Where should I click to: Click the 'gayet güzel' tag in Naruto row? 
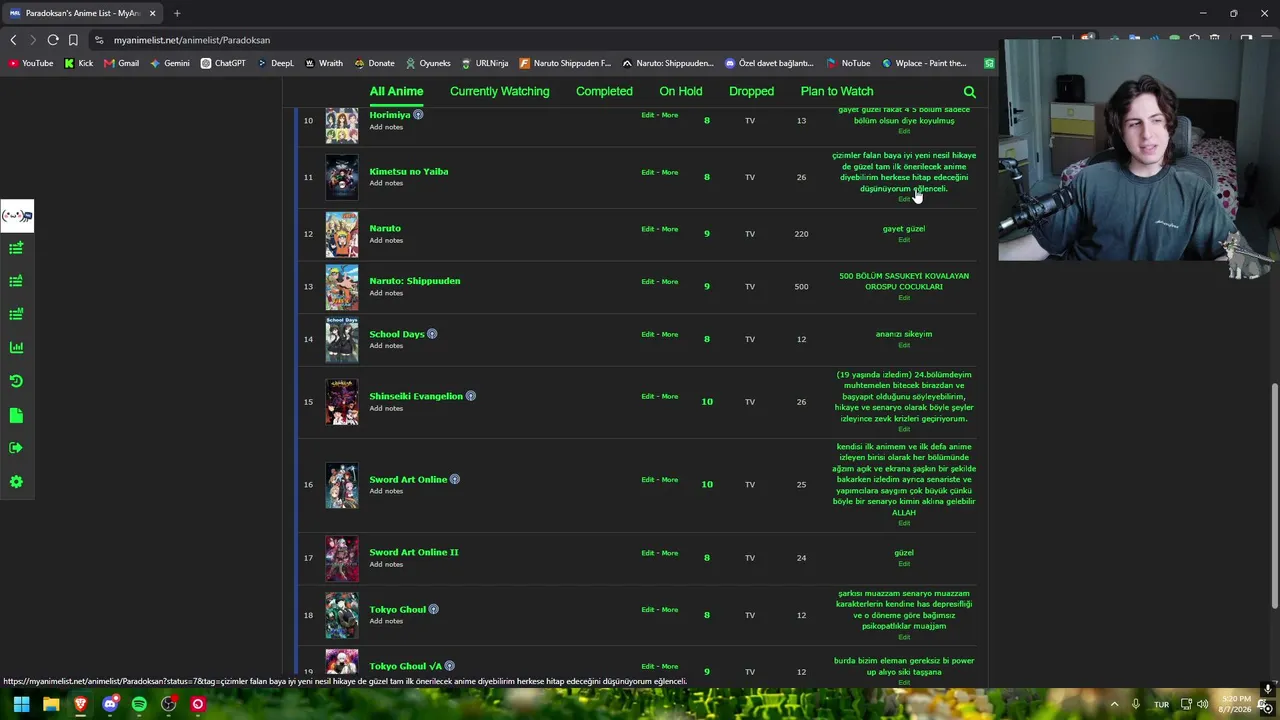pyautogui.click(x=904, y=229)
